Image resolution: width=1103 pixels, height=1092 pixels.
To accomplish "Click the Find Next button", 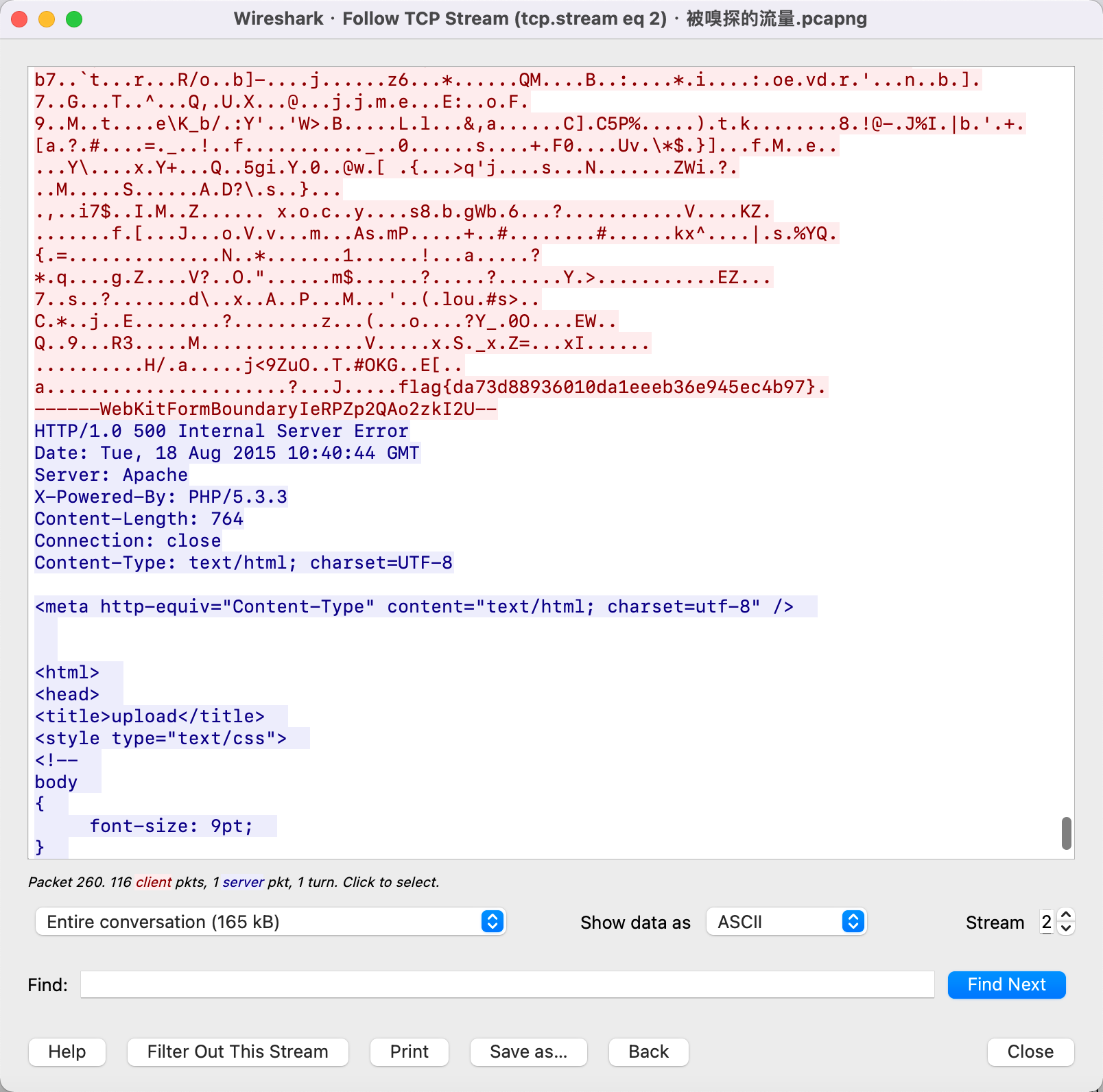I will point(1006,984).
